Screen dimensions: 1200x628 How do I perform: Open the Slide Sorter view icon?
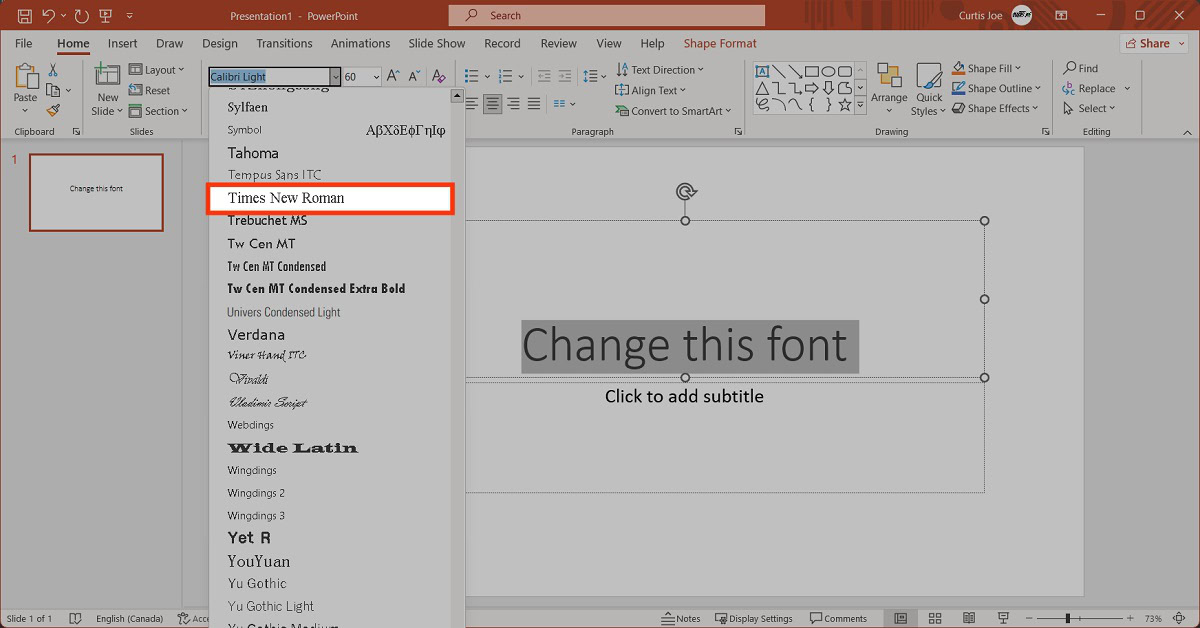tap(935, 619)
